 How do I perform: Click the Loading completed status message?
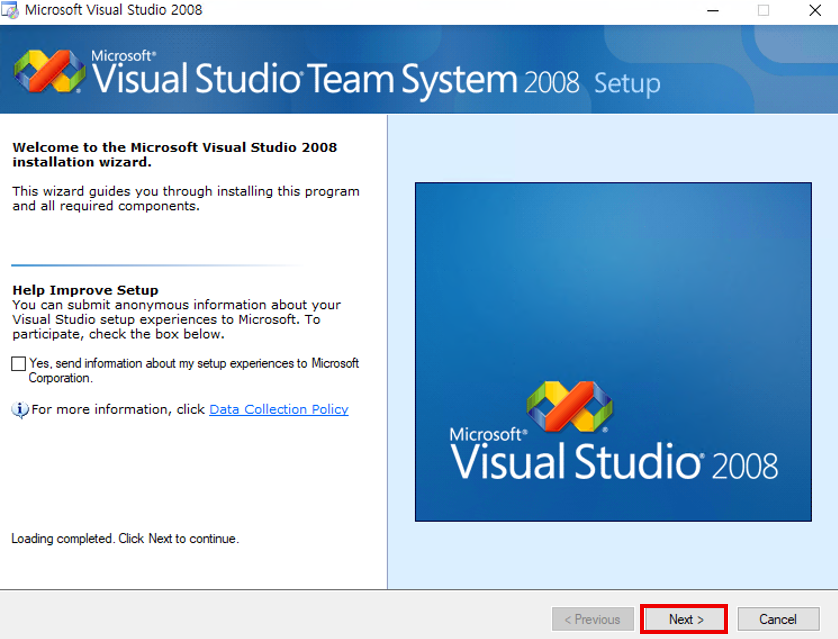tap(125, 539)
